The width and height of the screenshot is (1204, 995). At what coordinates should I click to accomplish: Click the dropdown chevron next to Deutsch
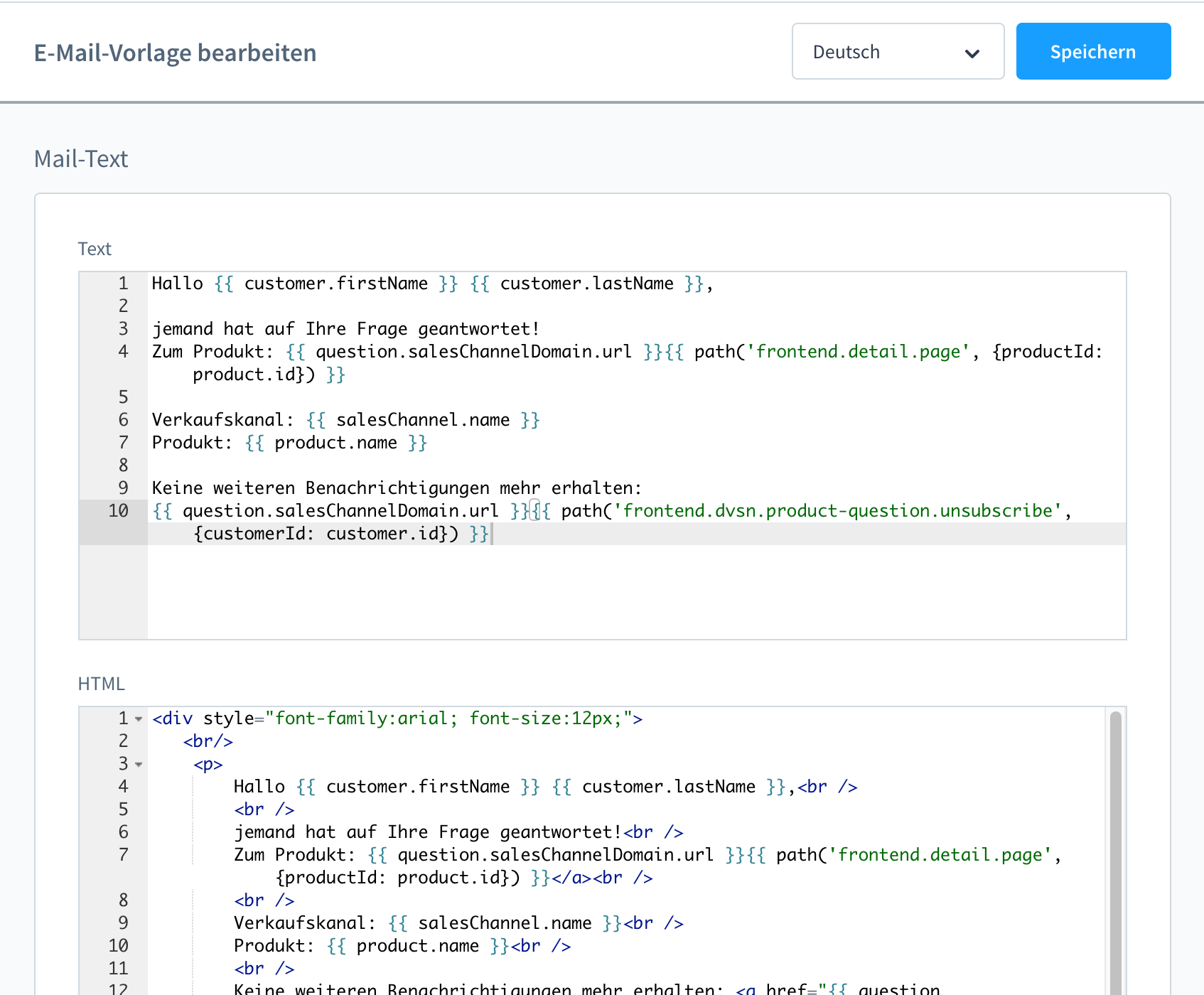pos(972,53)
